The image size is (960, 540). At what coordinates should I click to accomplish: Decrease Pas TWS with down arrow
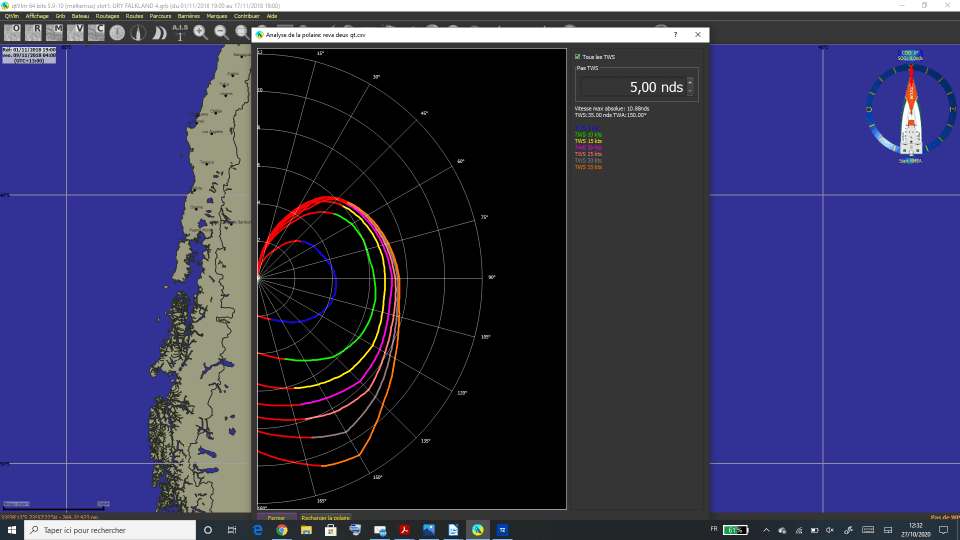[x=690, y=92]
